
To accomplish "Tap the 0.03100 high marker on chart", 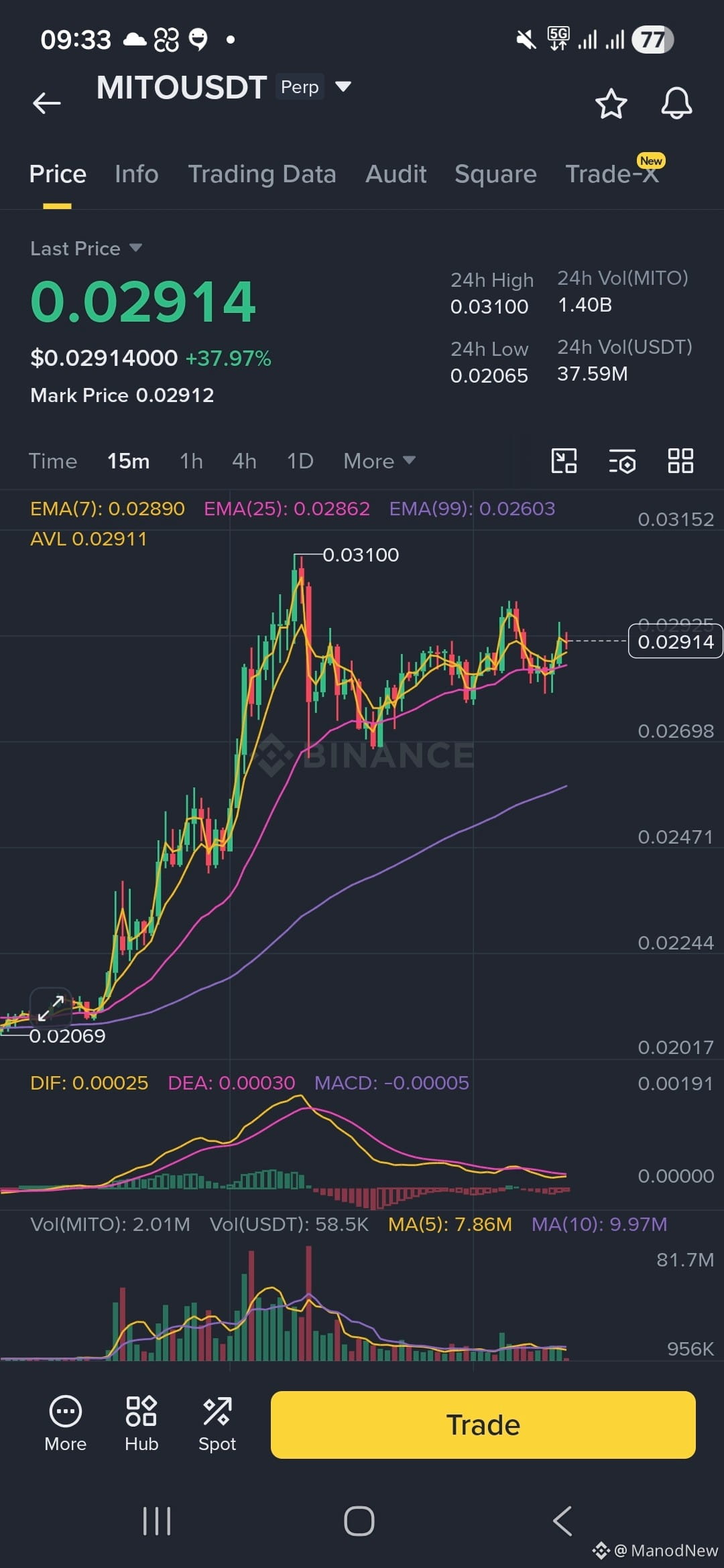I will [361, 555].
